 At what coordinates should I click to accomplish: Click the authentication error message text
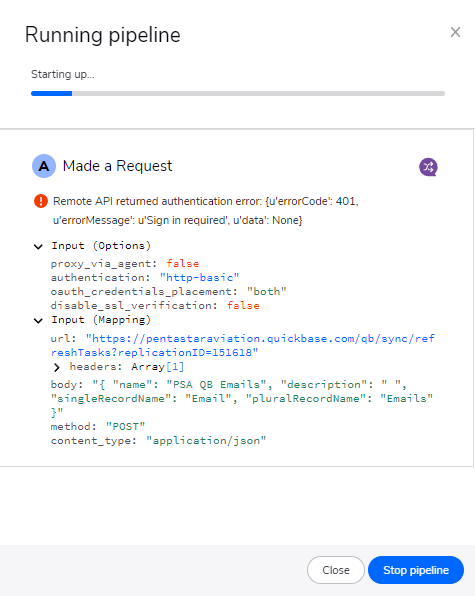point(206,211)
